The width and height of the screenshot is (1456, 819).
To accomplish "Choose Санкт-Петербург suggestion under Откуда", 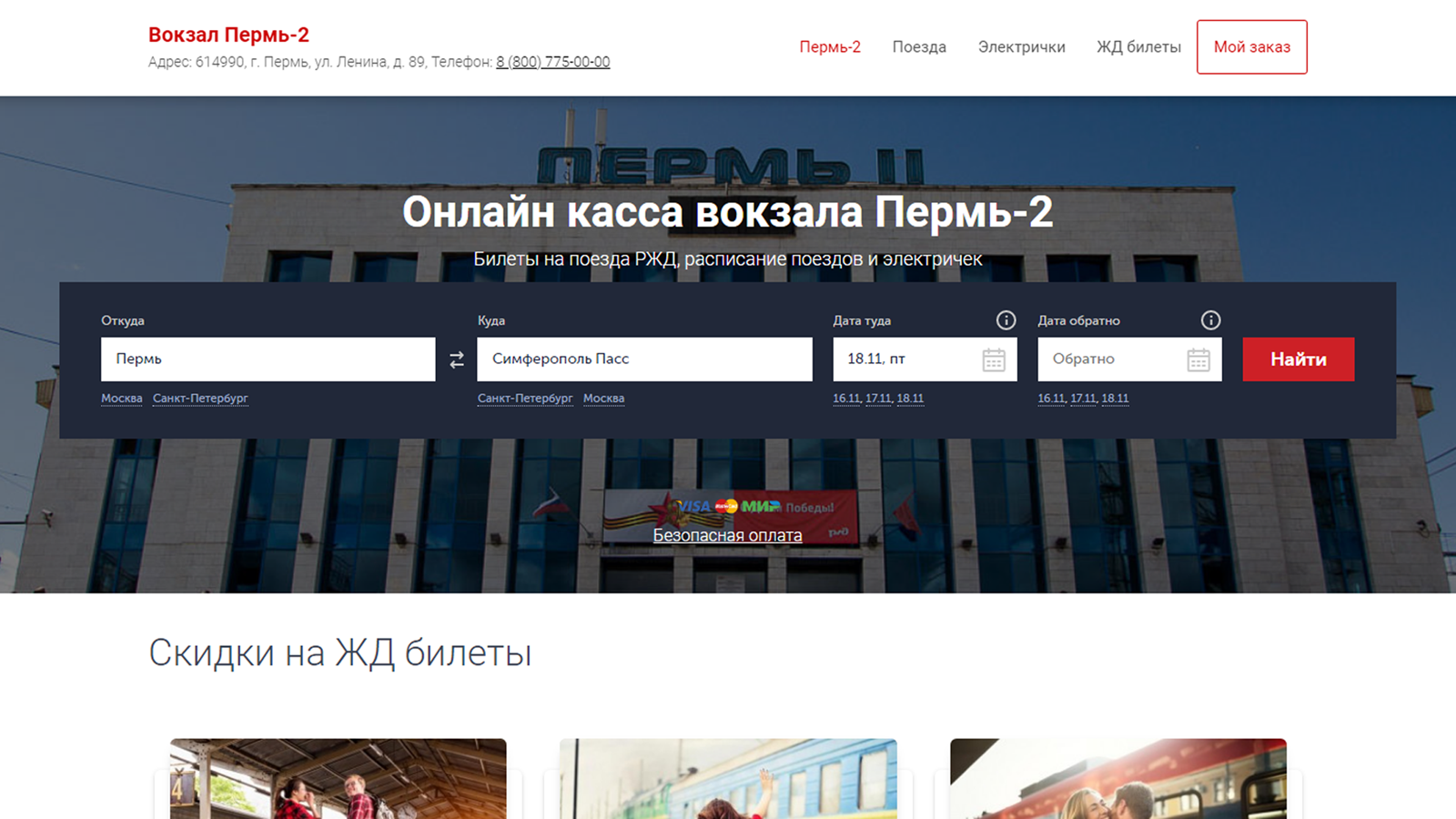I will coord(200,399).
